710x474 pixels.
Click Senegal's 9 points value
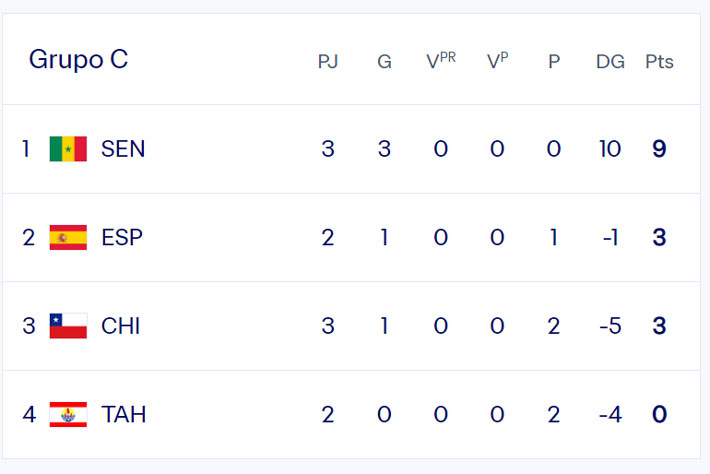click(659, 149)
